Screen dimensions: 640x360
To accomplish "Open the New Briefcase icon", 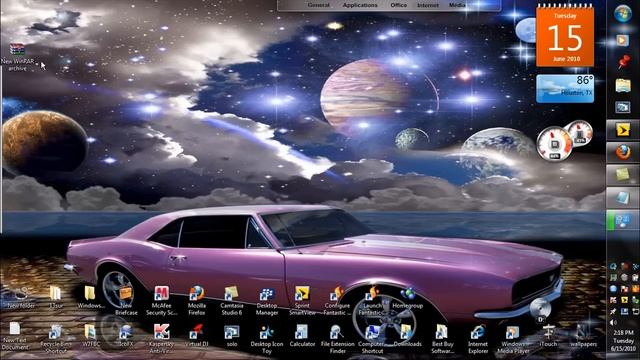I will pos(126,301).
